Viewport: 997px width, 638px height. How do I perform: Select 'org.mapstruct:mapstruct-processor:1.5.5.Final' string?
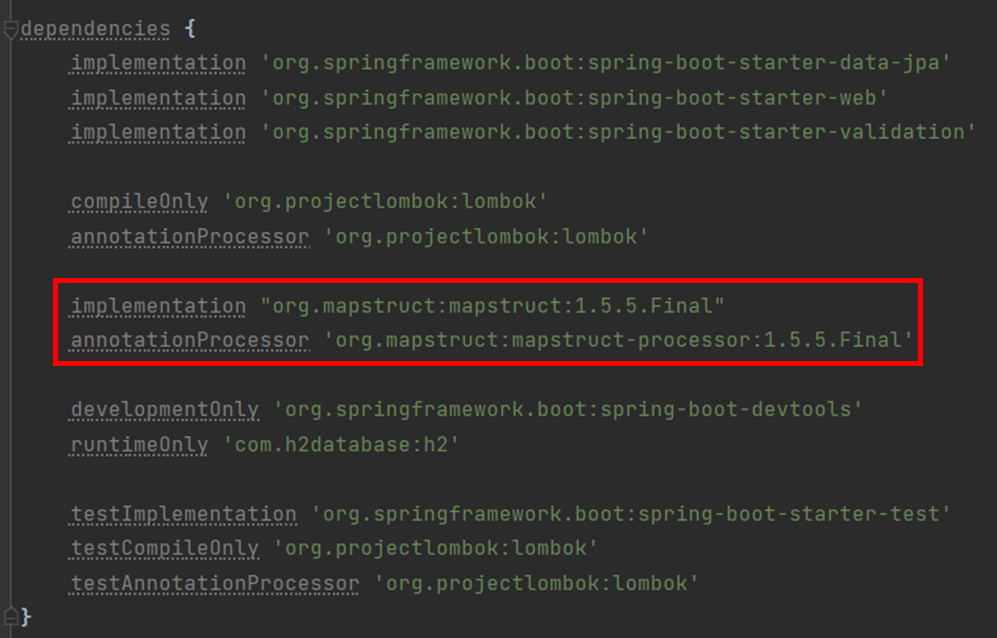tap(619, 340)
